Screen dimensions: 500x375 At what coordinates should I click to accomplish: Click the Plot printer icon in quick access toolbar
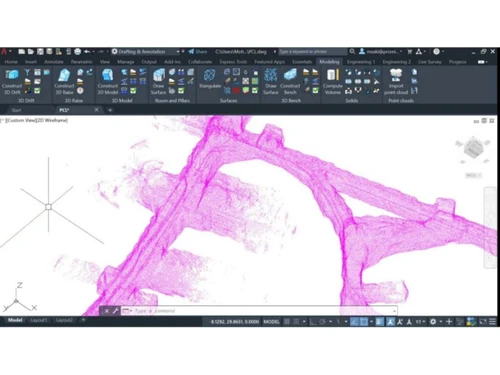[77, 52]
